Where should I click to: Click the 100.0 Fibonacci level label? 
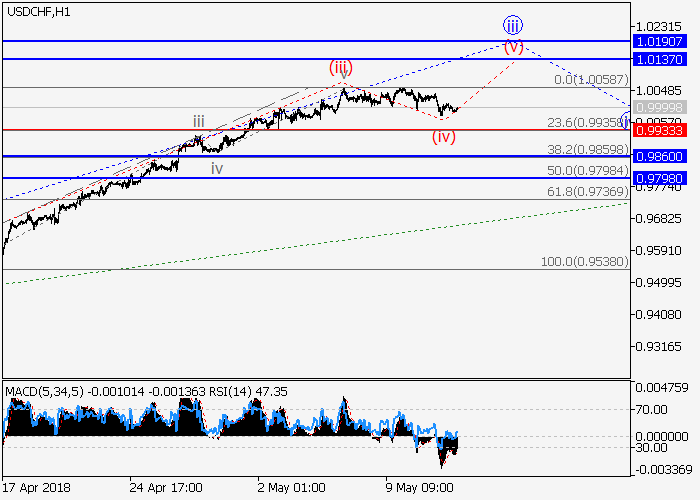point(583,261)
